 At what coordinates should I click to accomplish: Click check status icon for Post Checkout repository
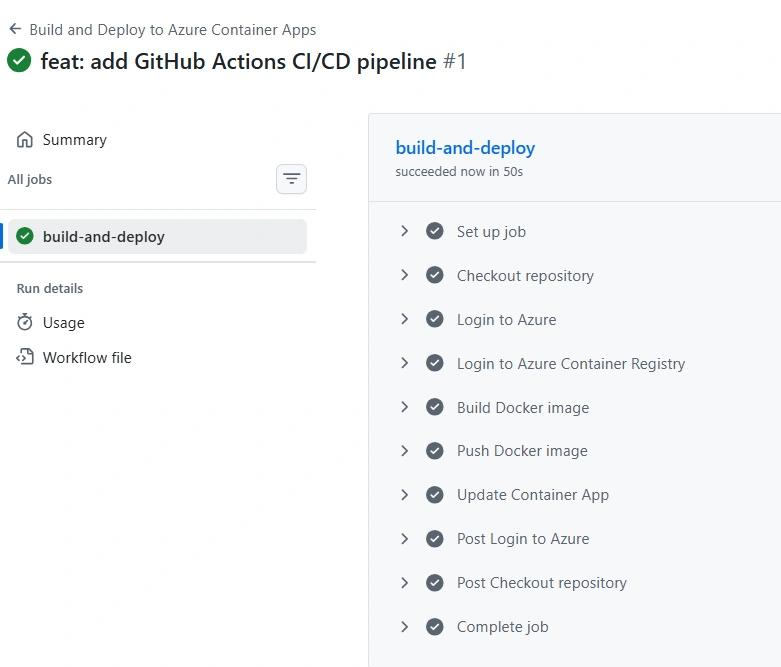[435, 583]
